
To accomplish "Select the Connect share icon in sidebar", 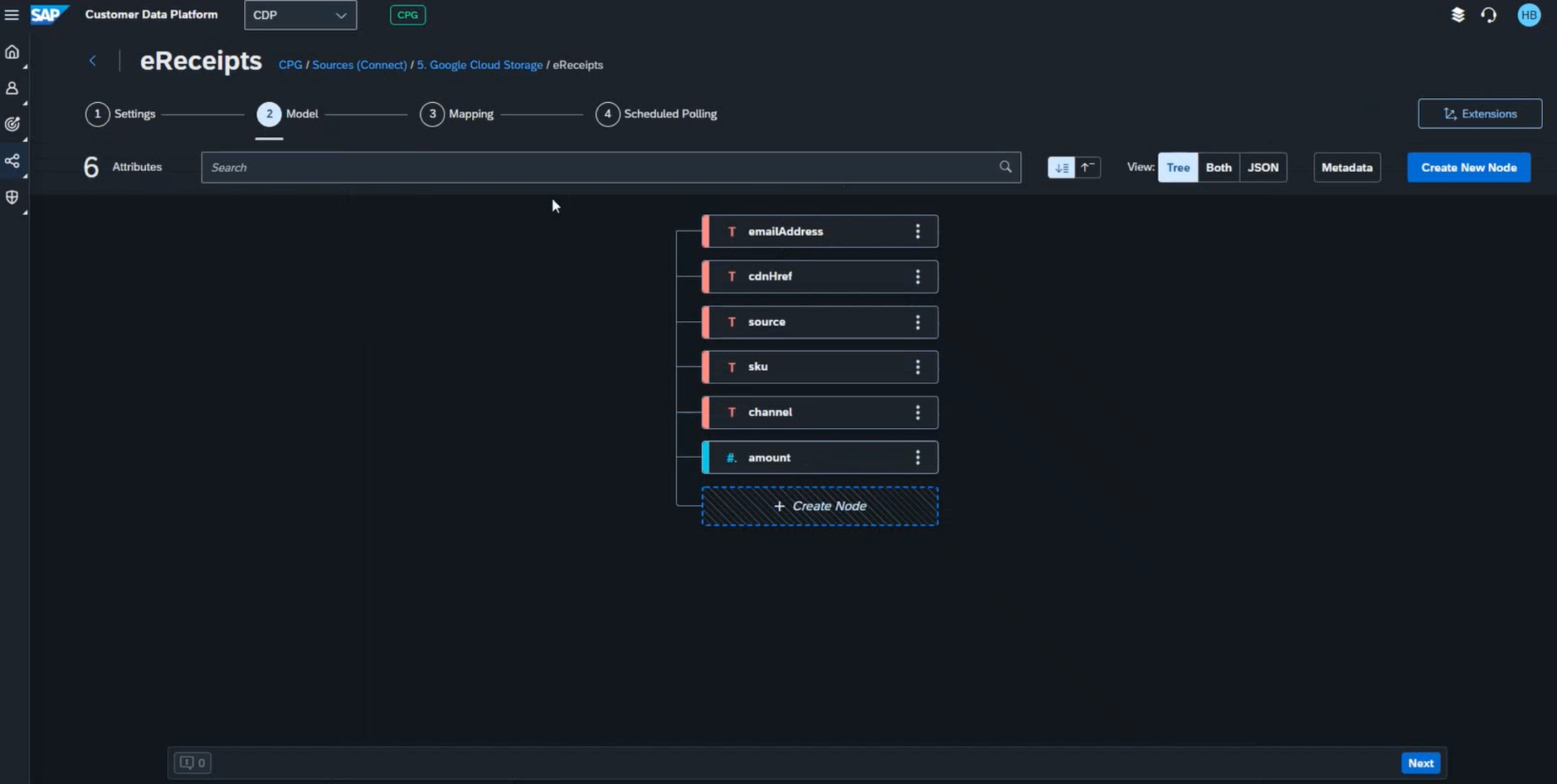I will click(12, 161).
